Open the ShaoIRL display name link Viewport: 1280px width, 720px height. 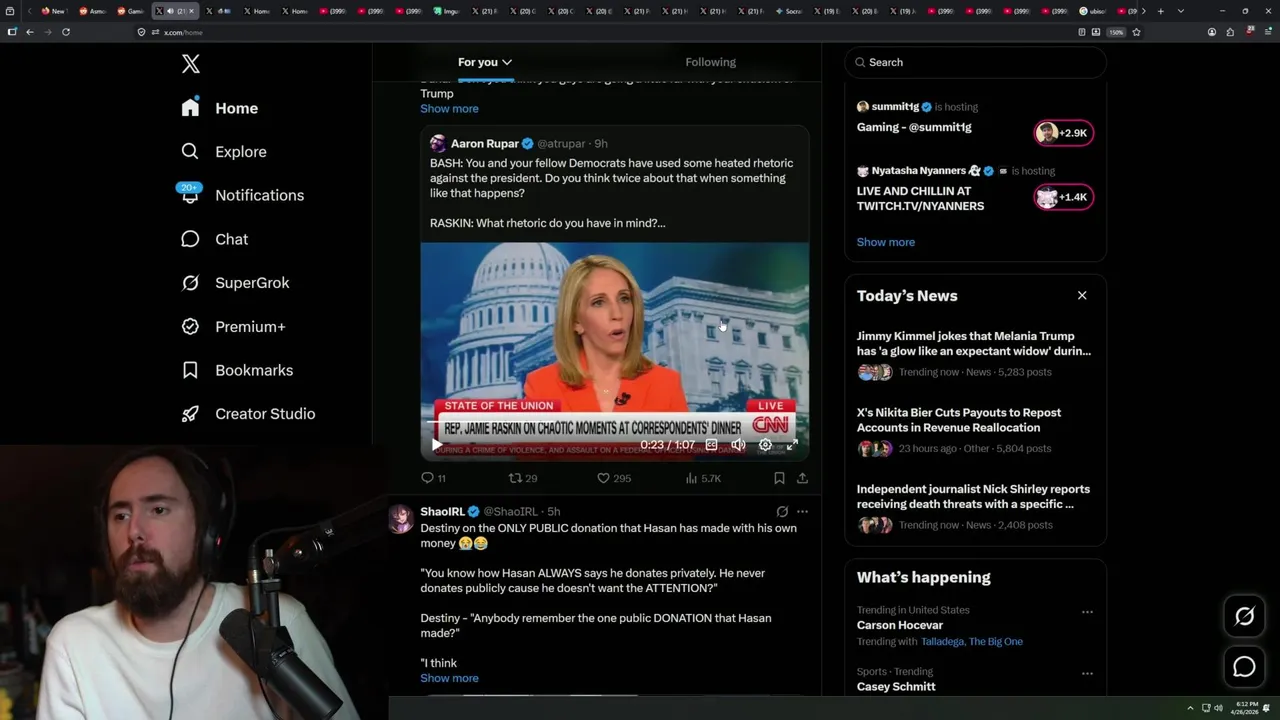pyautogui.click(x=442, y=511)
